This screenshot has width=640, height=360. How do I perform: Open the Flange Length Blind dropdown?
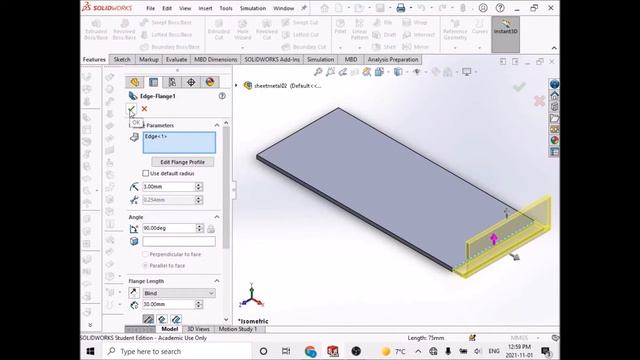pos(179,293)
